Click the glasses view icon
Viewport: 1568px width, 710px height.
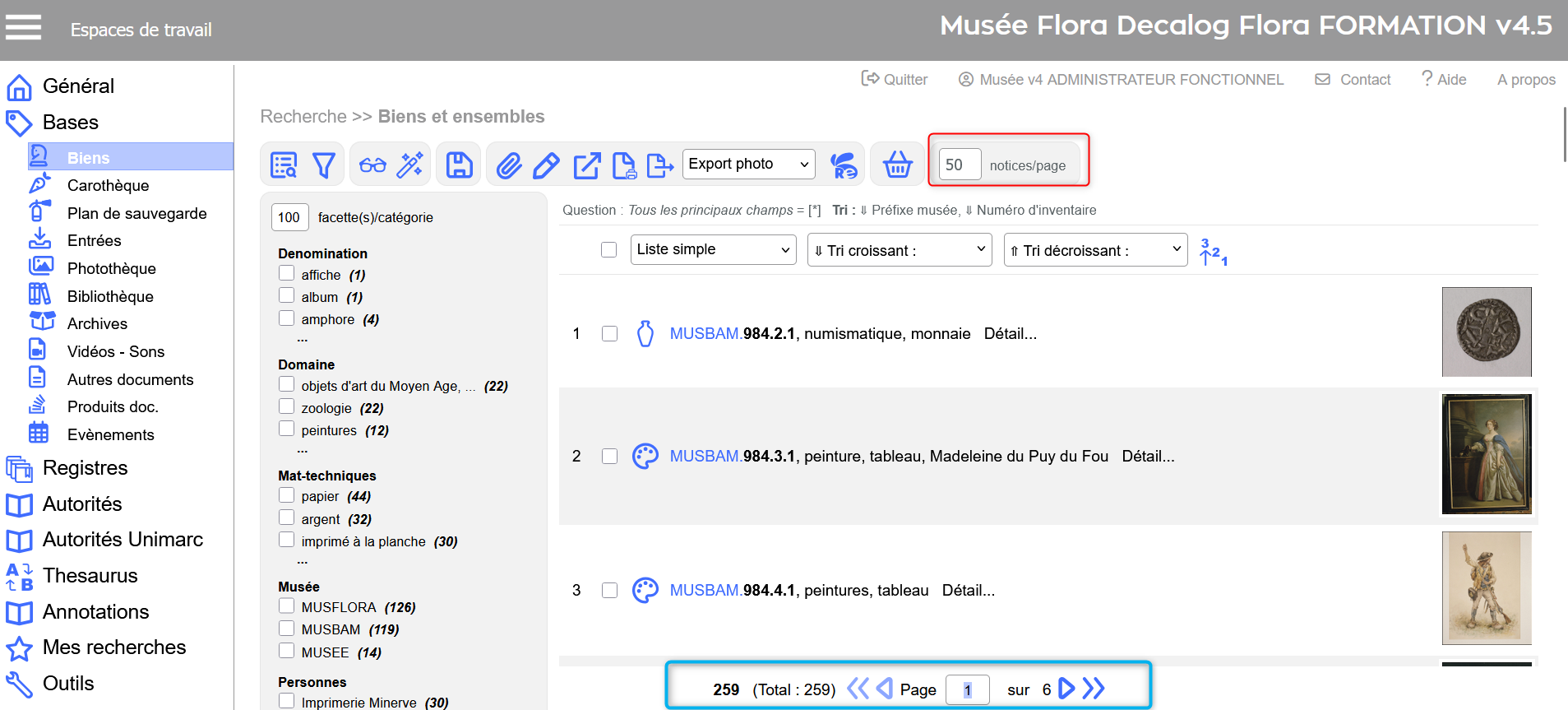372,165
